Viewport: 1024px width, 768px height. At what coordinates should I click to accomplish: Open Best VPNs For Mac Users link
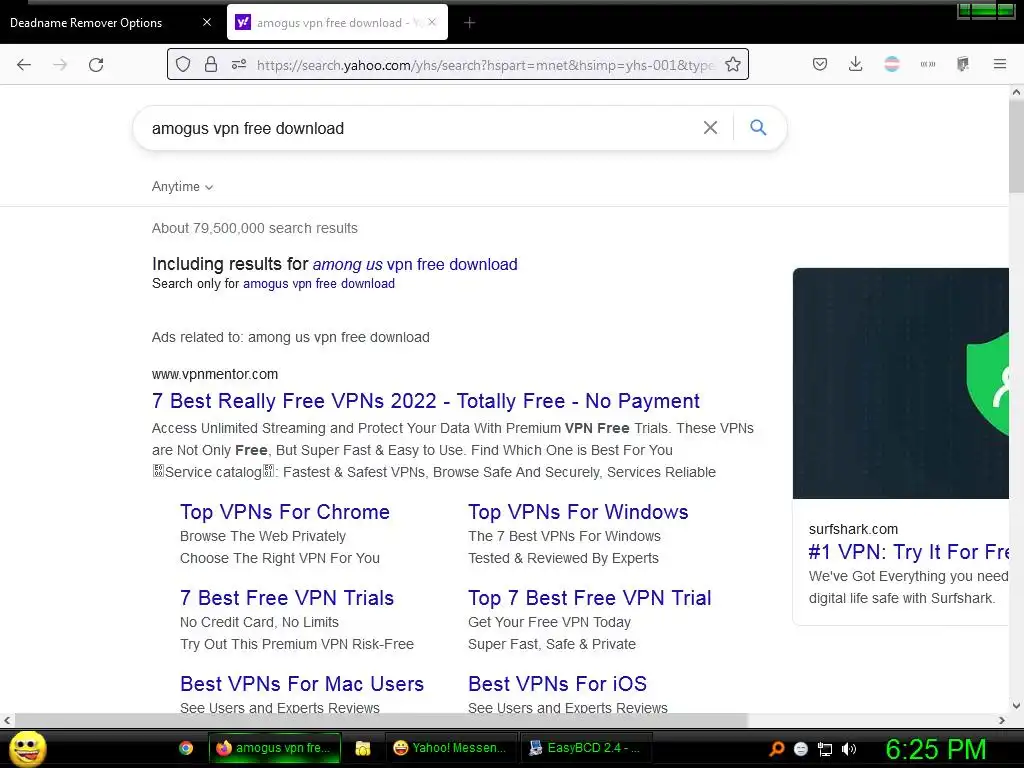click(x=302, y=684)
